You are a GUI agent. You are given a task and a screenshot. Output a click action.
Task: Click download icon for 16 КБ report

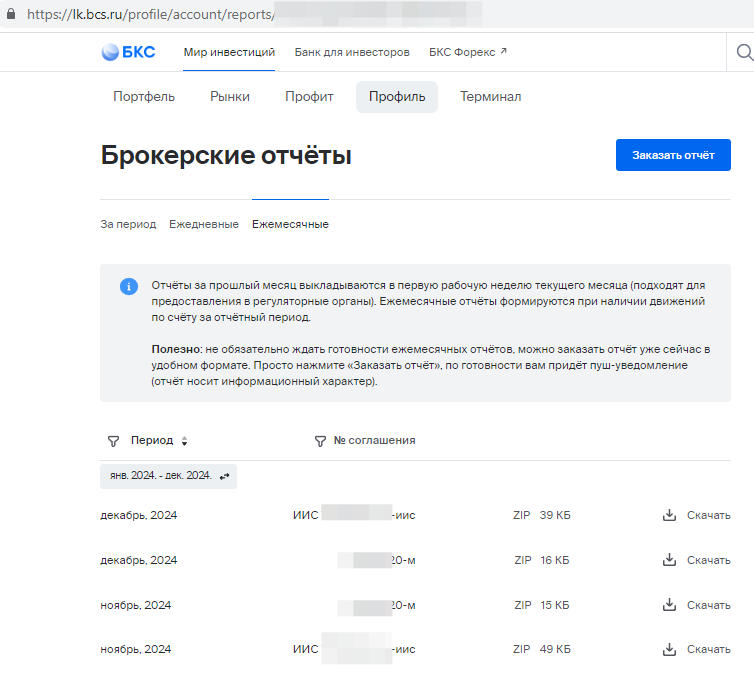[x=669, y=560]
